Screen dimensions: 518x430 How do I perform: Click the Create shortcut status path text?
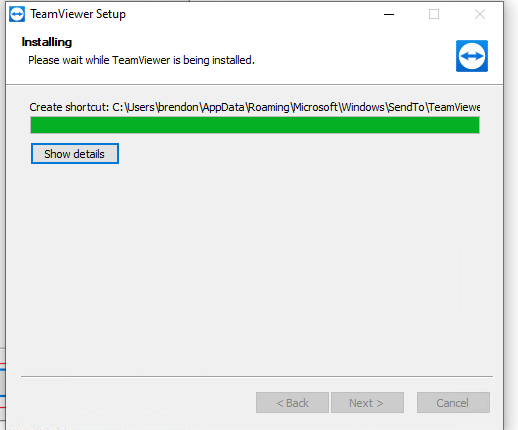(x=255, y=107)
